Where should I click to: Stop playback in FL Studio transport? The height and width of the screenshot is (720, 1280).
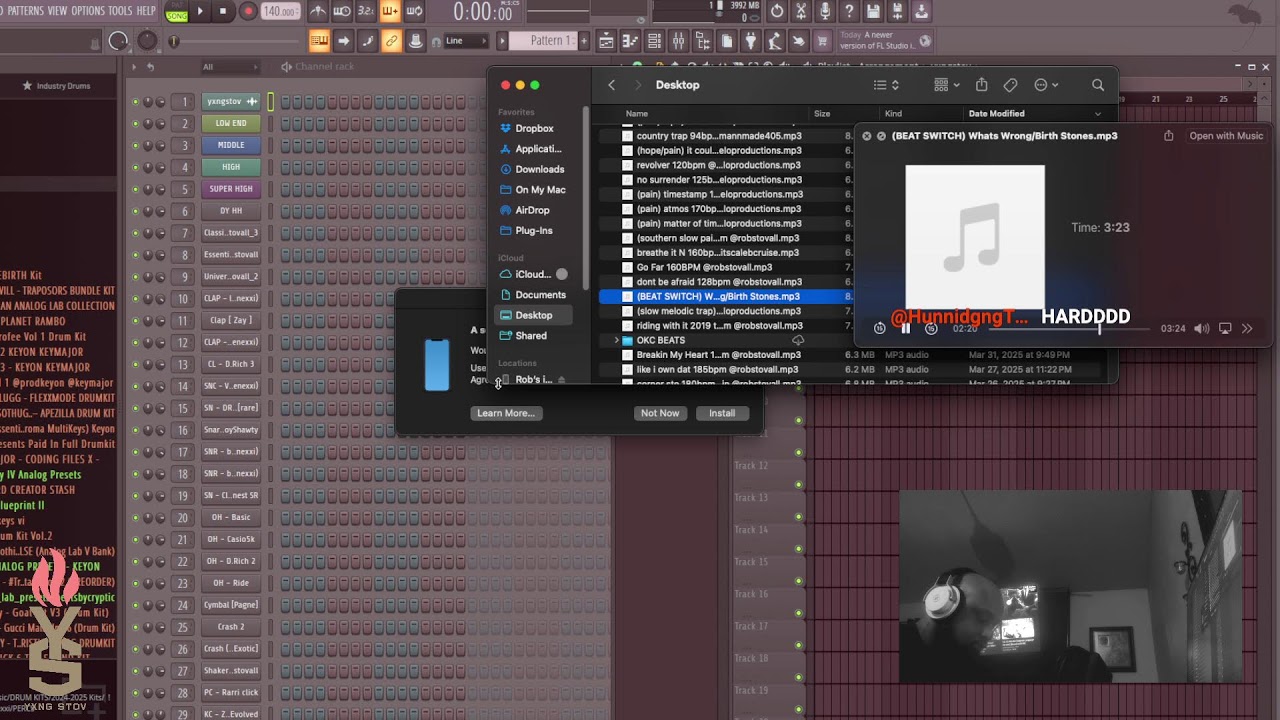click(x=222, y=12)
